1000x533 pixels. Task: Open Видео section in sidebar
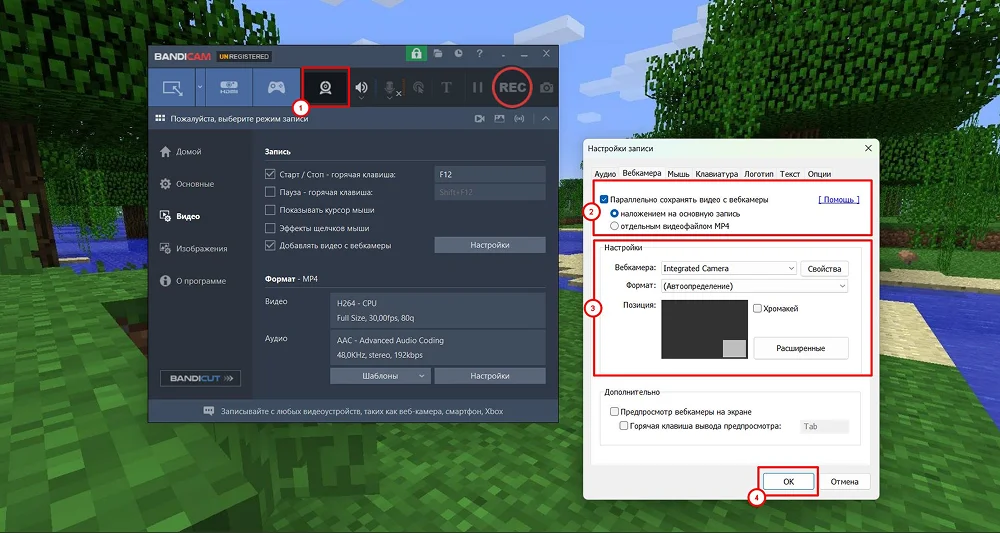pyautogui.click(x=180, y=216)
